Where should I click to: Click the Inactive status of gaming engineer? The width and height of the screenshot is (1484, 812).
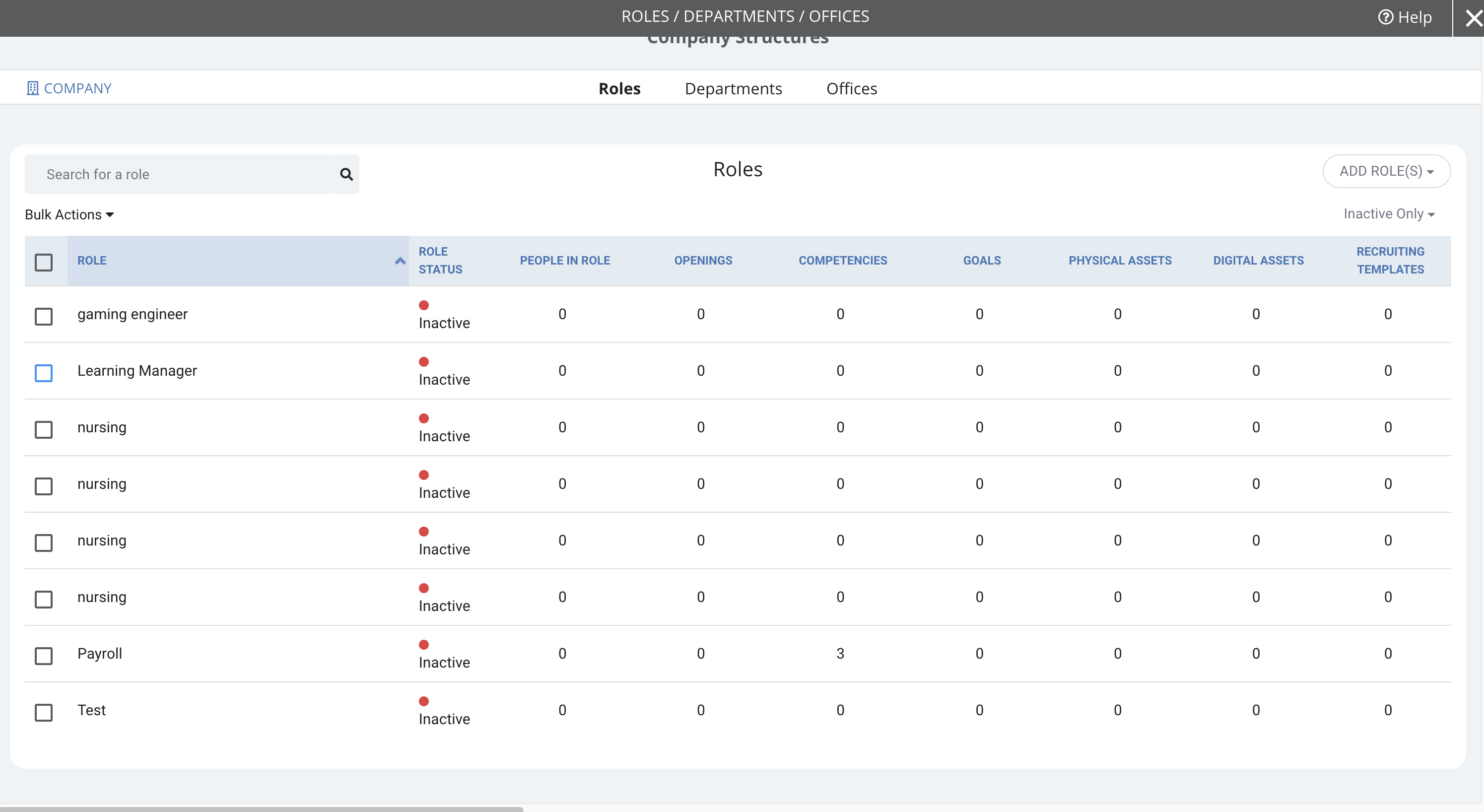click(444, 323)
